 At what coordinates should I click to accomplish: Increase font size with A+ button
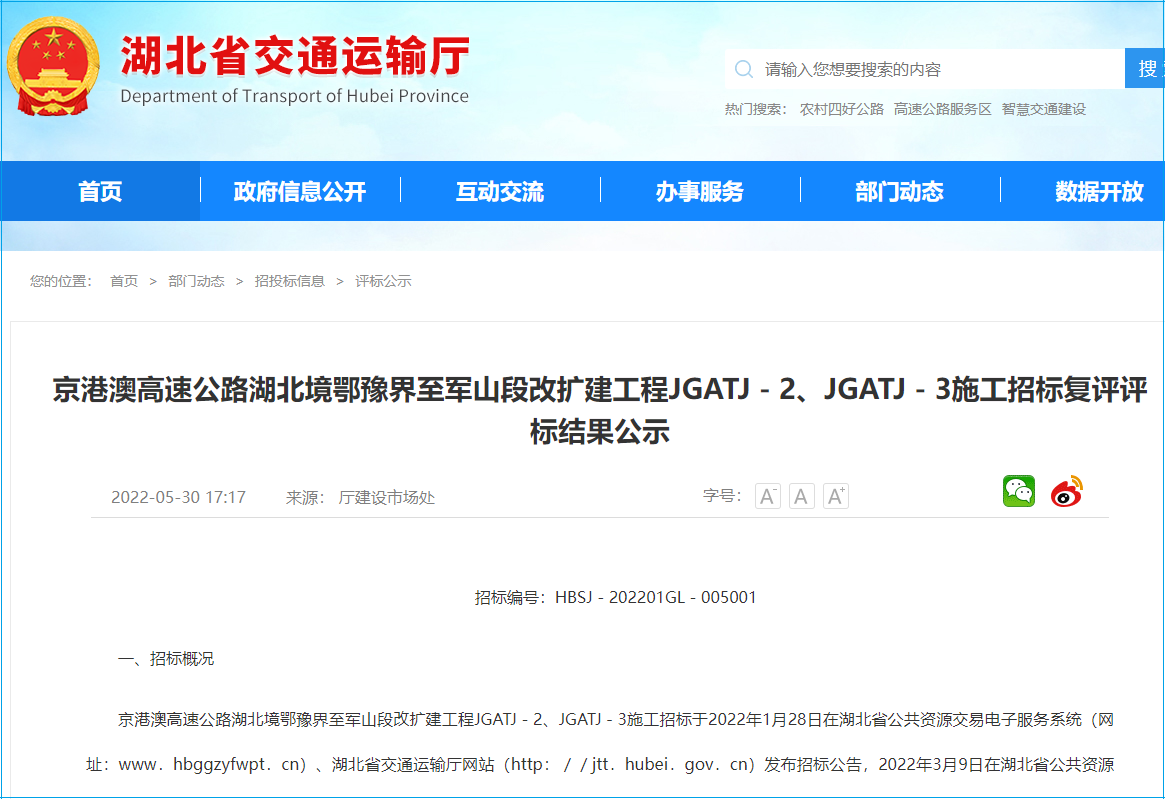click(x=836, y=496)
